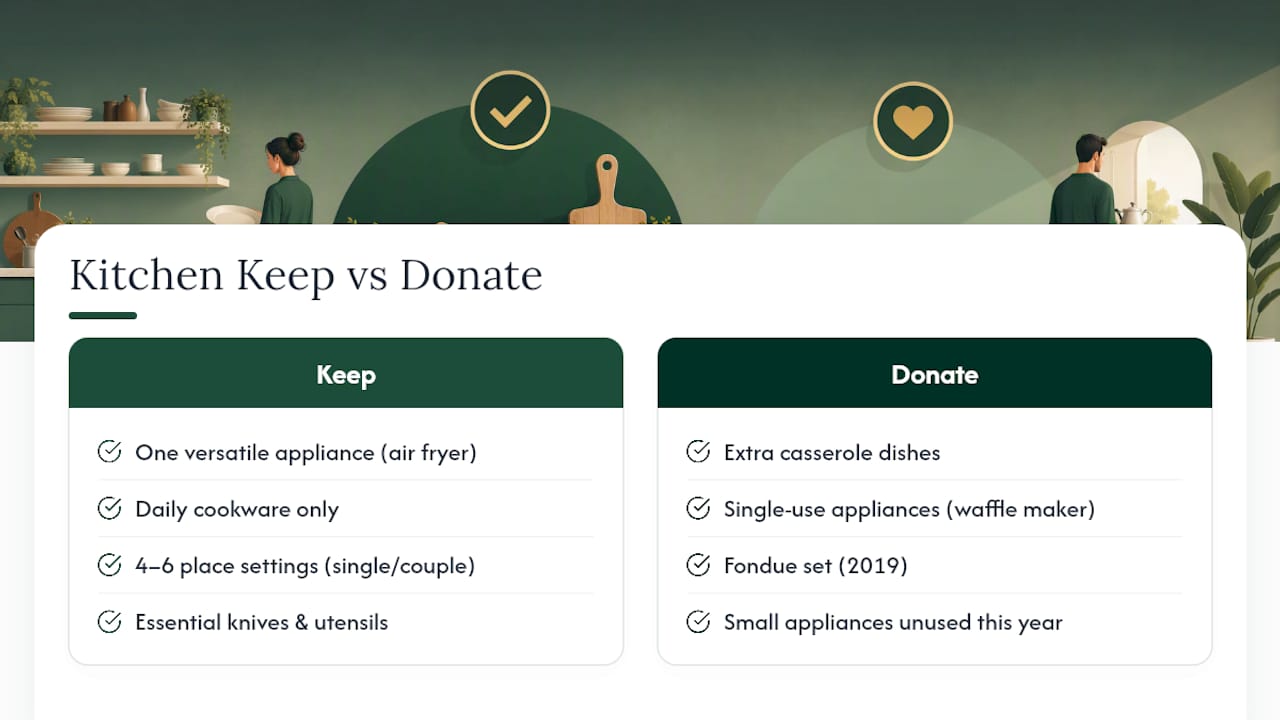Click the check icon beside air fryer item
This screenshot has width=1280, height=720.
pos(109,452)
